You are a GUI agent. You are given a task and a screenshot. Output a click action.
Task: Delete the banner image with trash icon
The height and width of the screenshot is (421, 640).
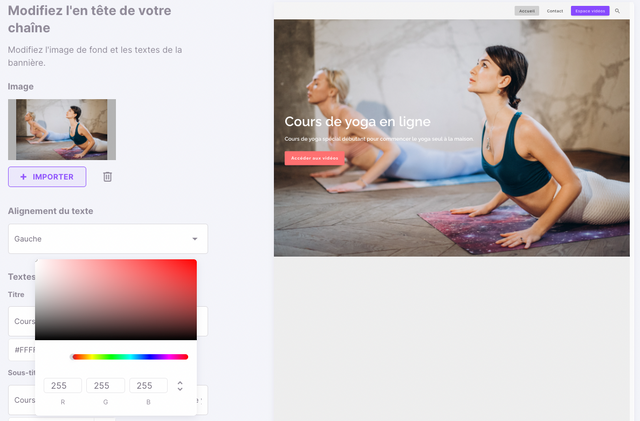coord(107,177)
